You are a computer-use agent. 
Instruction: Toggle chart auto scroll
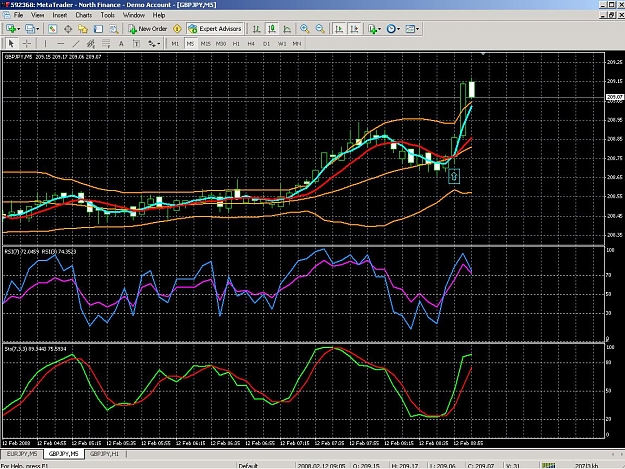339,29
